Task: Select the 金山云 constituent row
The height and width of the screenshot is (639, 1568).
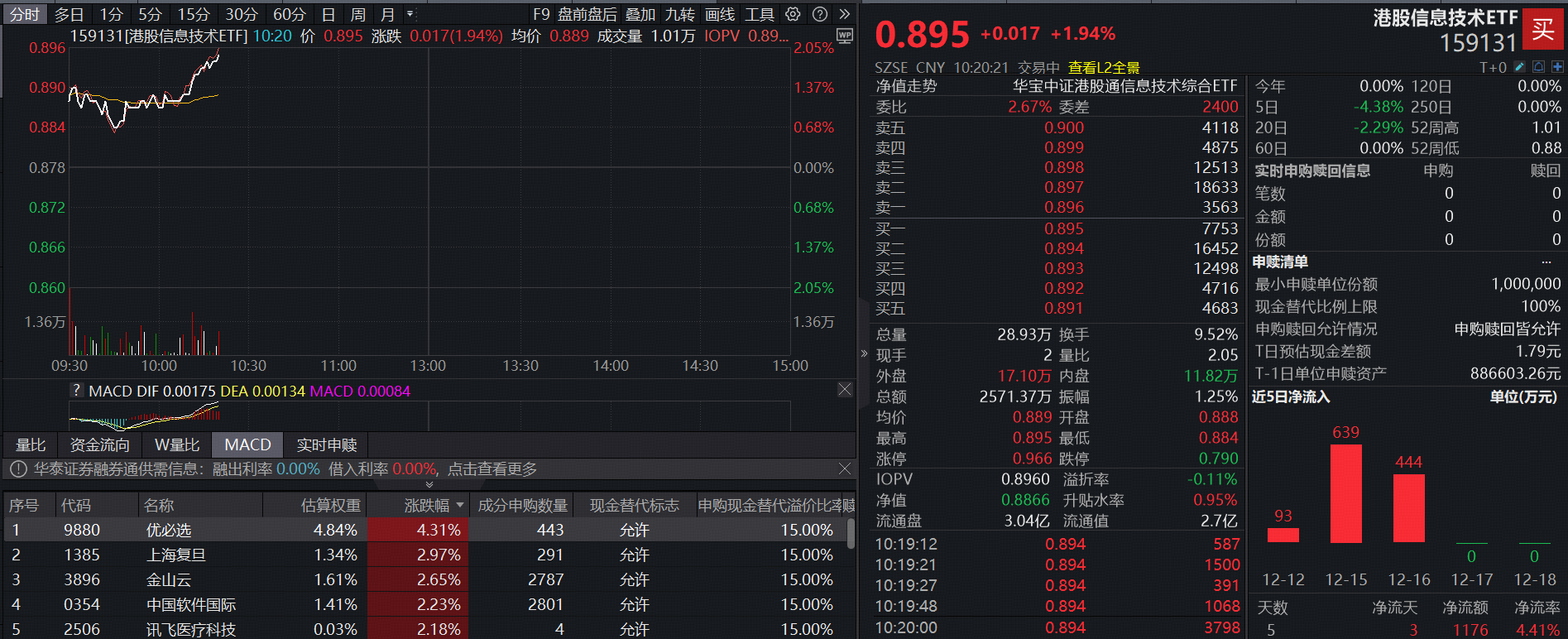Action: 425,579
